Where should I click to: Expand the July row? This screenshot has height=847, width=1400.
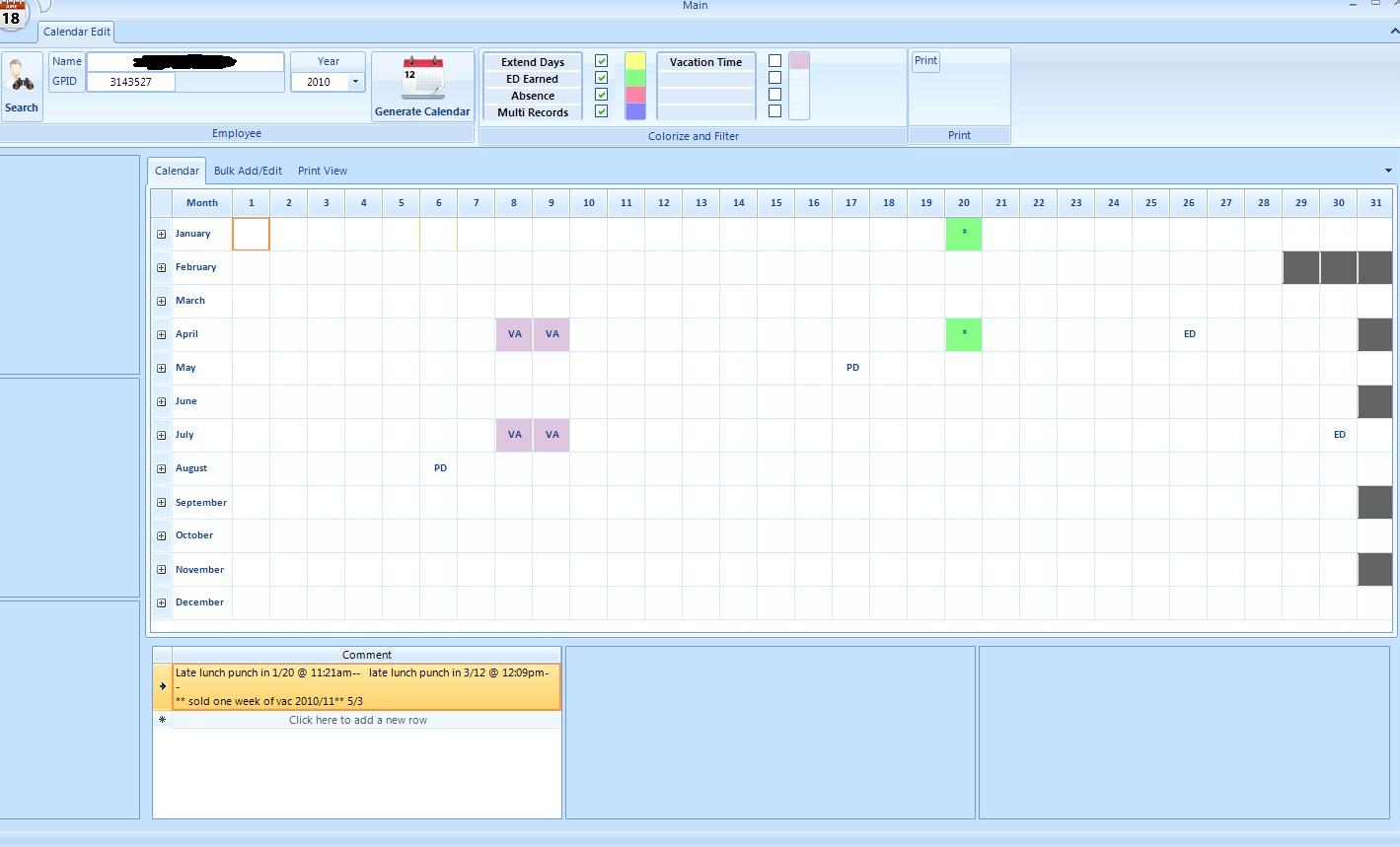point(162,436)
